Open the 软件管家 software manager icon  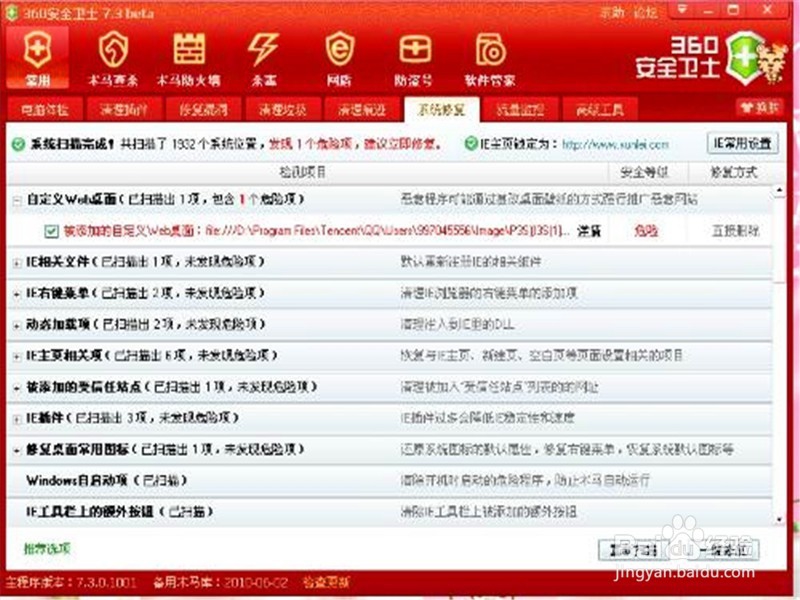[490, 58]
